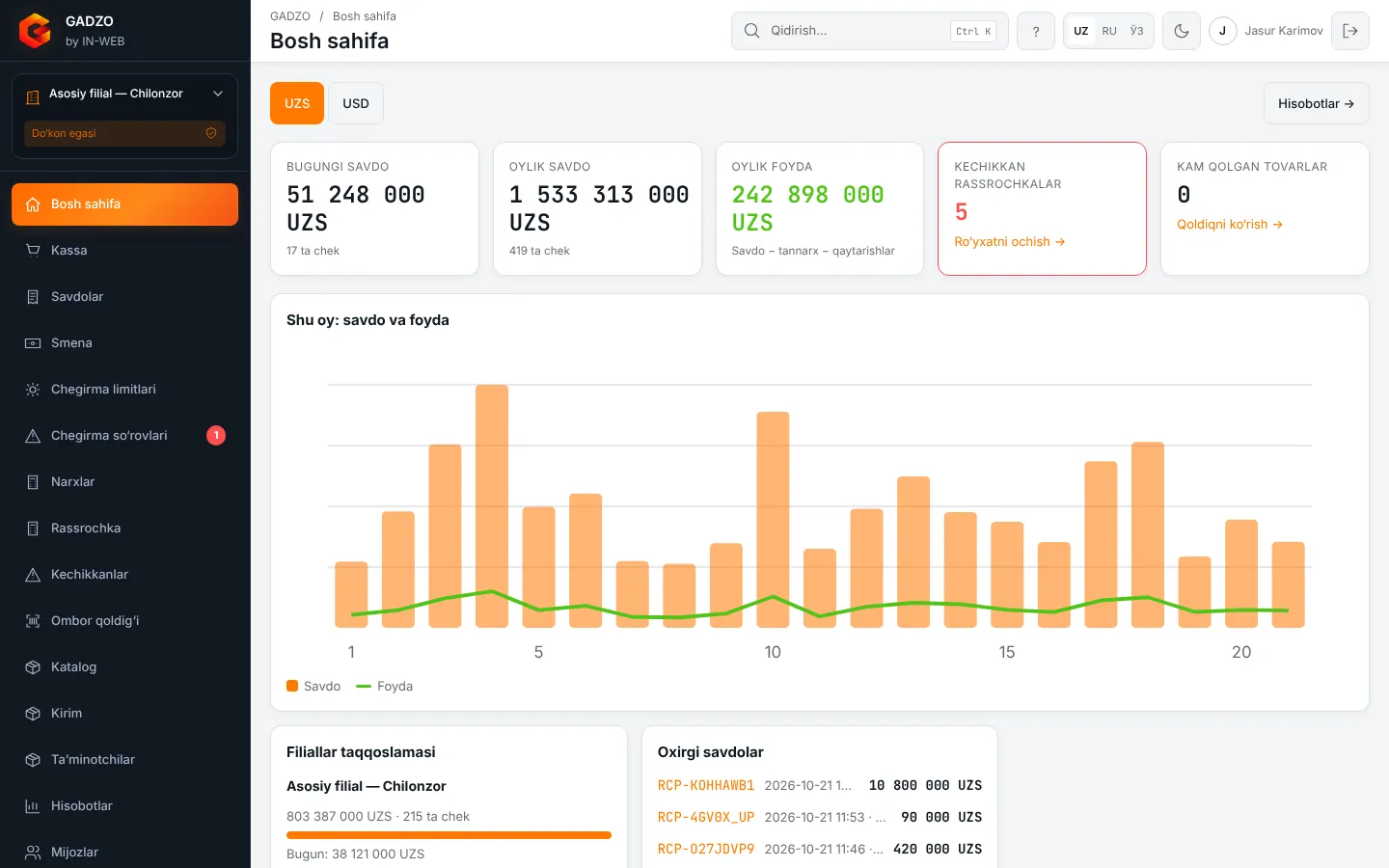The height and width of the screenshot is (868, 1389).
Task: Click the Narxlar document icon
Action: (33, 482)
